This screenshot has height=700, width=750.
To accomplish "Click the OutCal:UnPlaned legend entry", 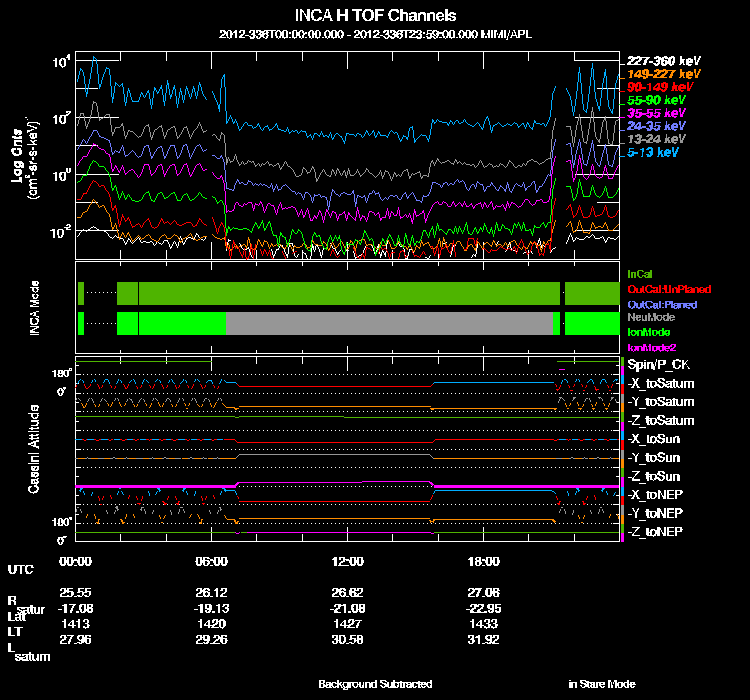I will [x=669, y=289].
